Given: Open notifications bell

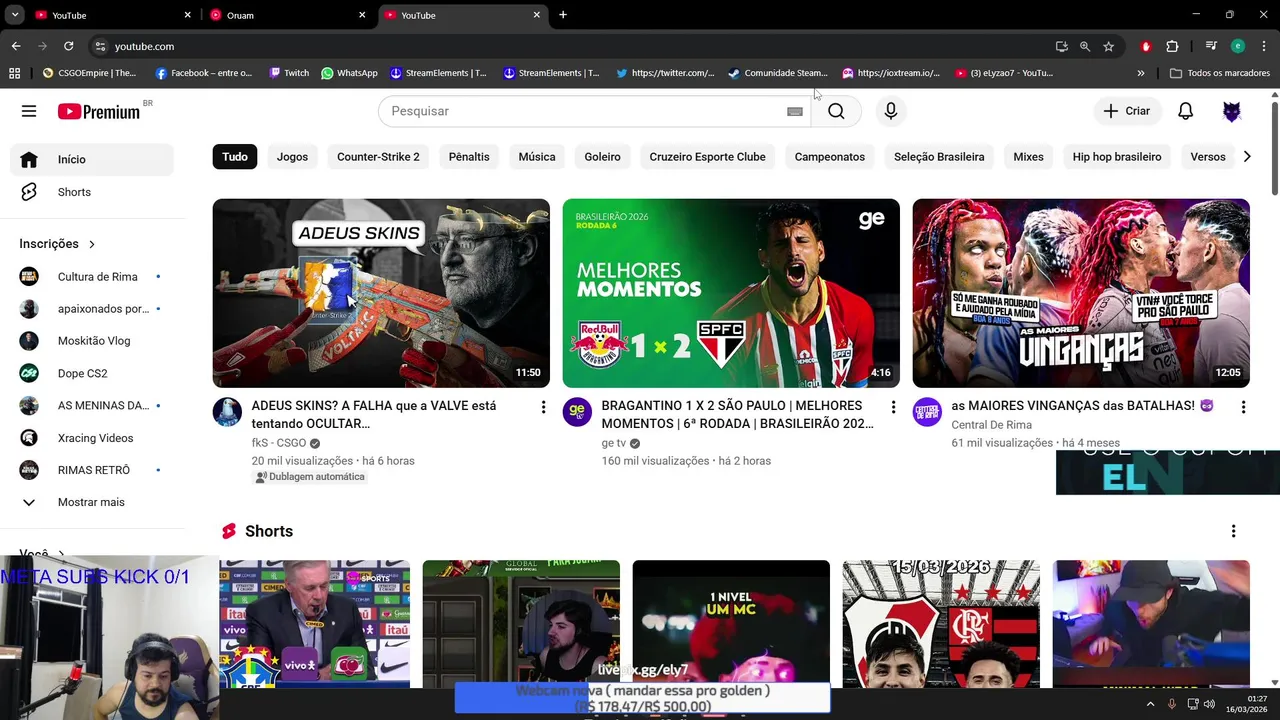Looking at the screenshot, I should [x=1185, y=111].
